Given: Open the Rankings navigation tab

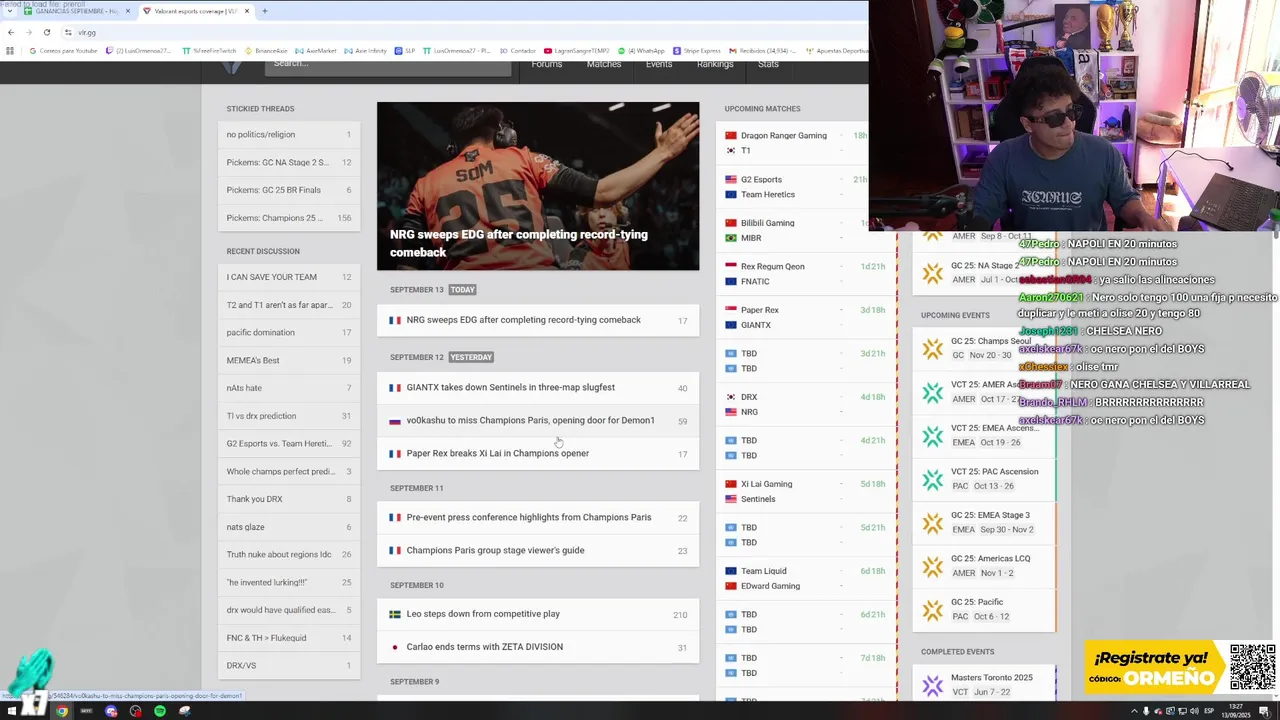Looking at the screenshot, I should click(715, 64).
